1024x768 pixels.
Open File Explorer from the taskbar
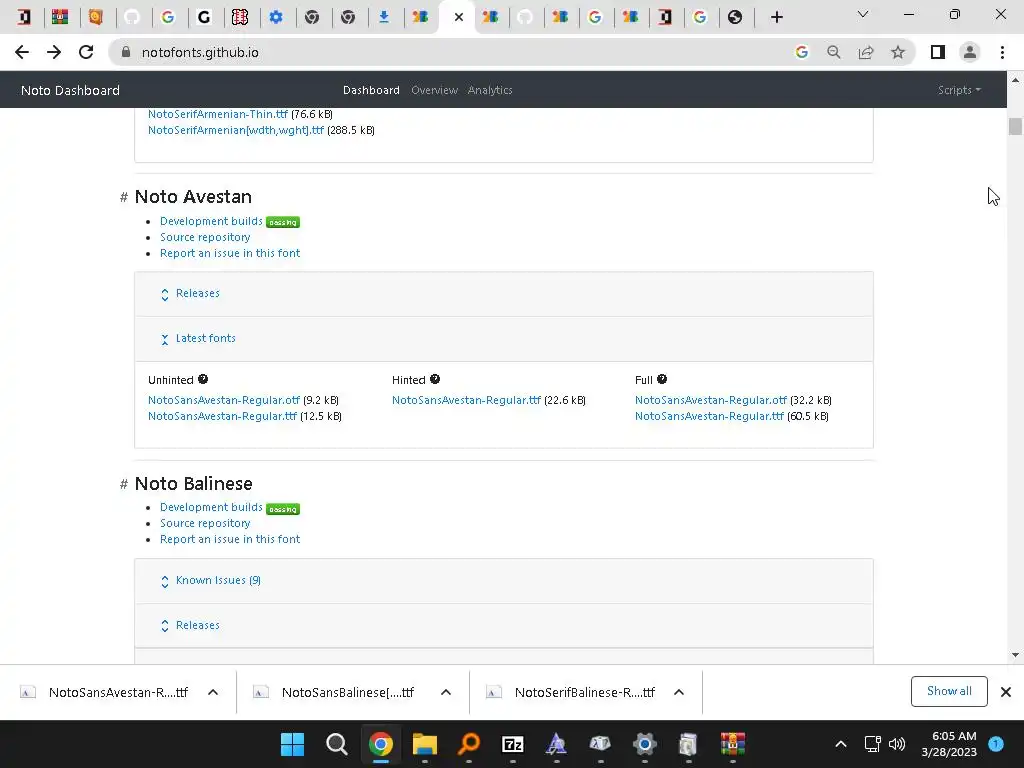pos(424,744)
